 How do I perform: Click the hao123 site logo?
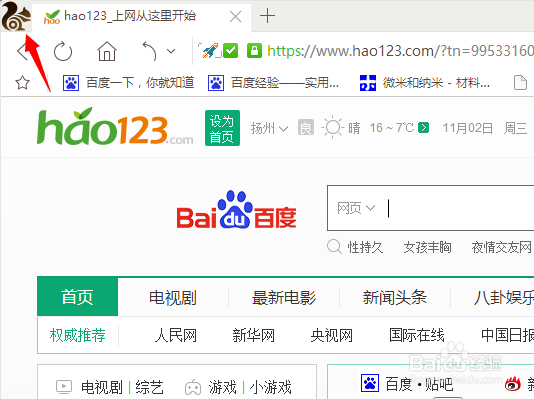point(115,126)
